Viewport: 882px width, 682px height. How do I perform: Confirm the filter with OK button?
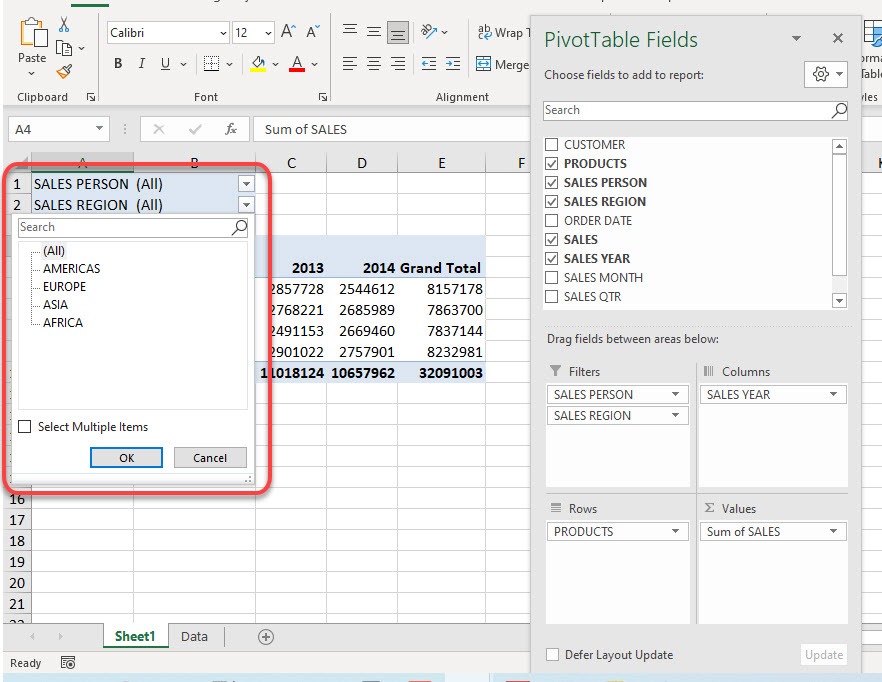[127, 457]
